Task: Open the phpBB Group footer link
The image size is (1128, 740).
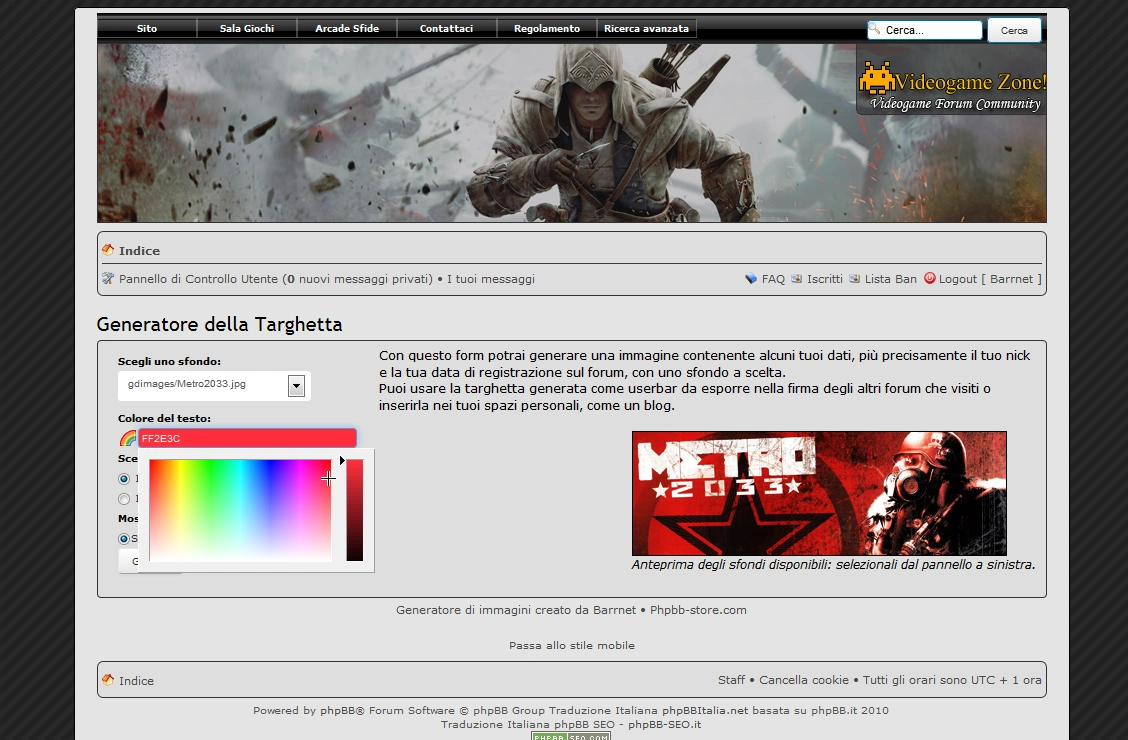Action: tap(509, 711)
